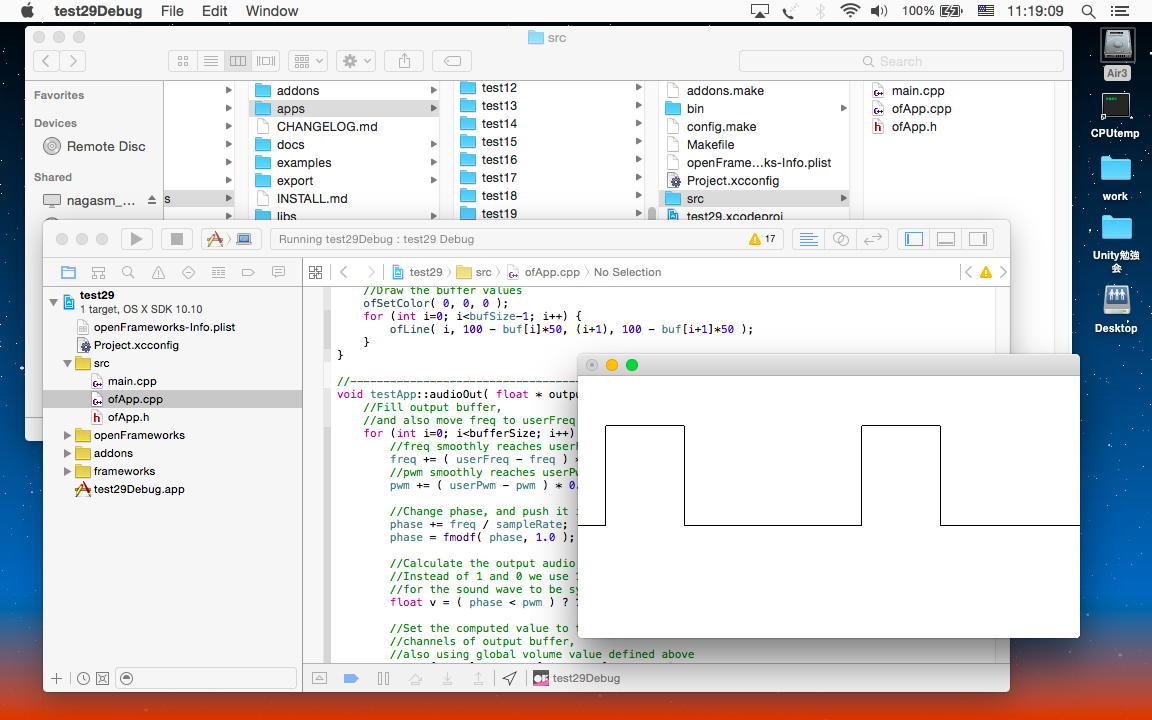The width and height of the screenshot is (1152, 720).
Task: Show the Breakpoint navigator
Action: (248, 272)
